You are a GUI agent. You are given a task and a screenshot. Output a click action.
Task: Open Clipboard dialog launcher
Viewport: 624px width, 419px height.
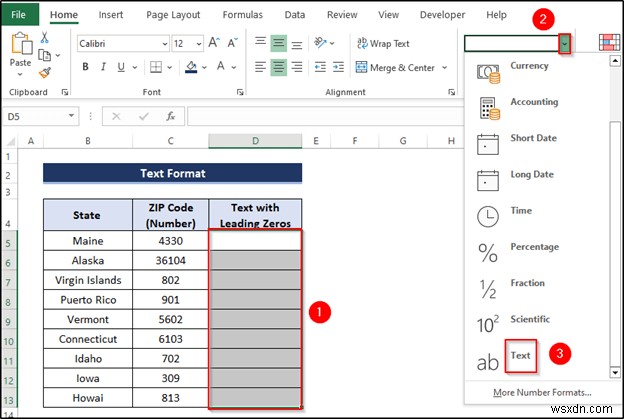tap(64, 92)
